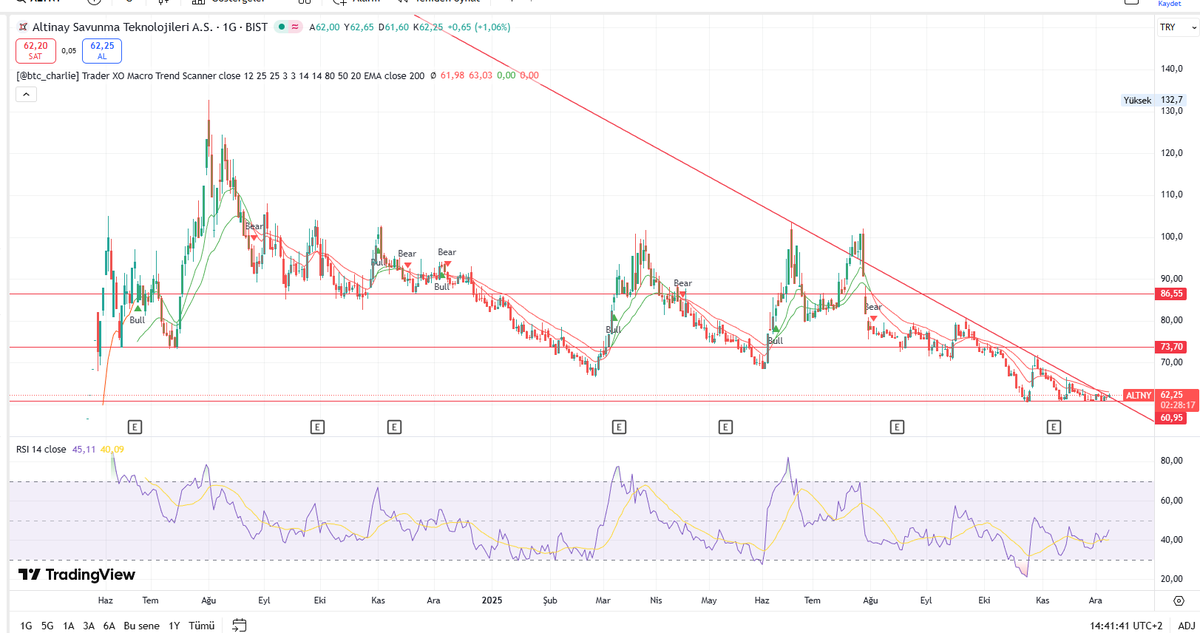Open chart time axis settings gear

[x=1178, y=601]
